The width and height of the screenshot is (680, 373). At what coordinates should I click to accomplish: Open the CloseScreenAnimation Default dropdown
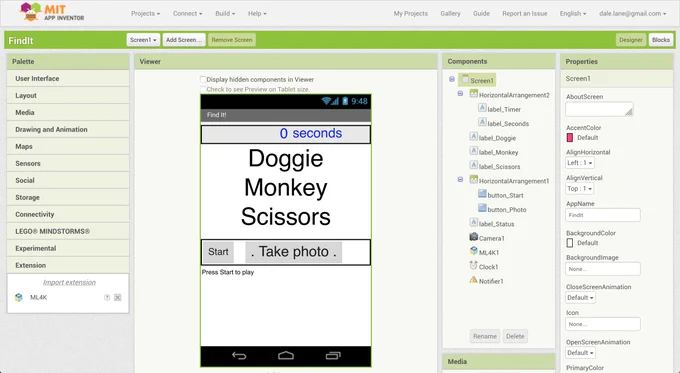click(x=580, y=298)
